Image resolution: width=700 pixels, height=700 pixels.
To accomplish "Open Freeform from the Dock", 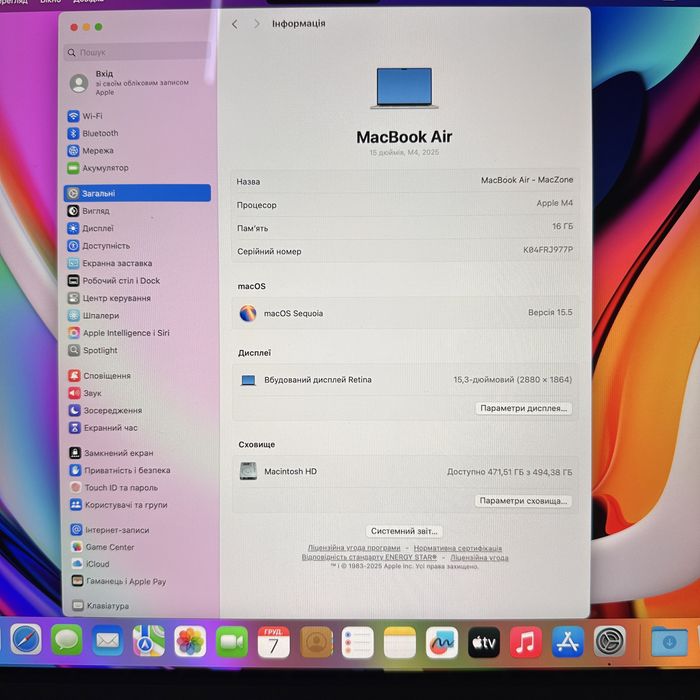I will (442, 642).
